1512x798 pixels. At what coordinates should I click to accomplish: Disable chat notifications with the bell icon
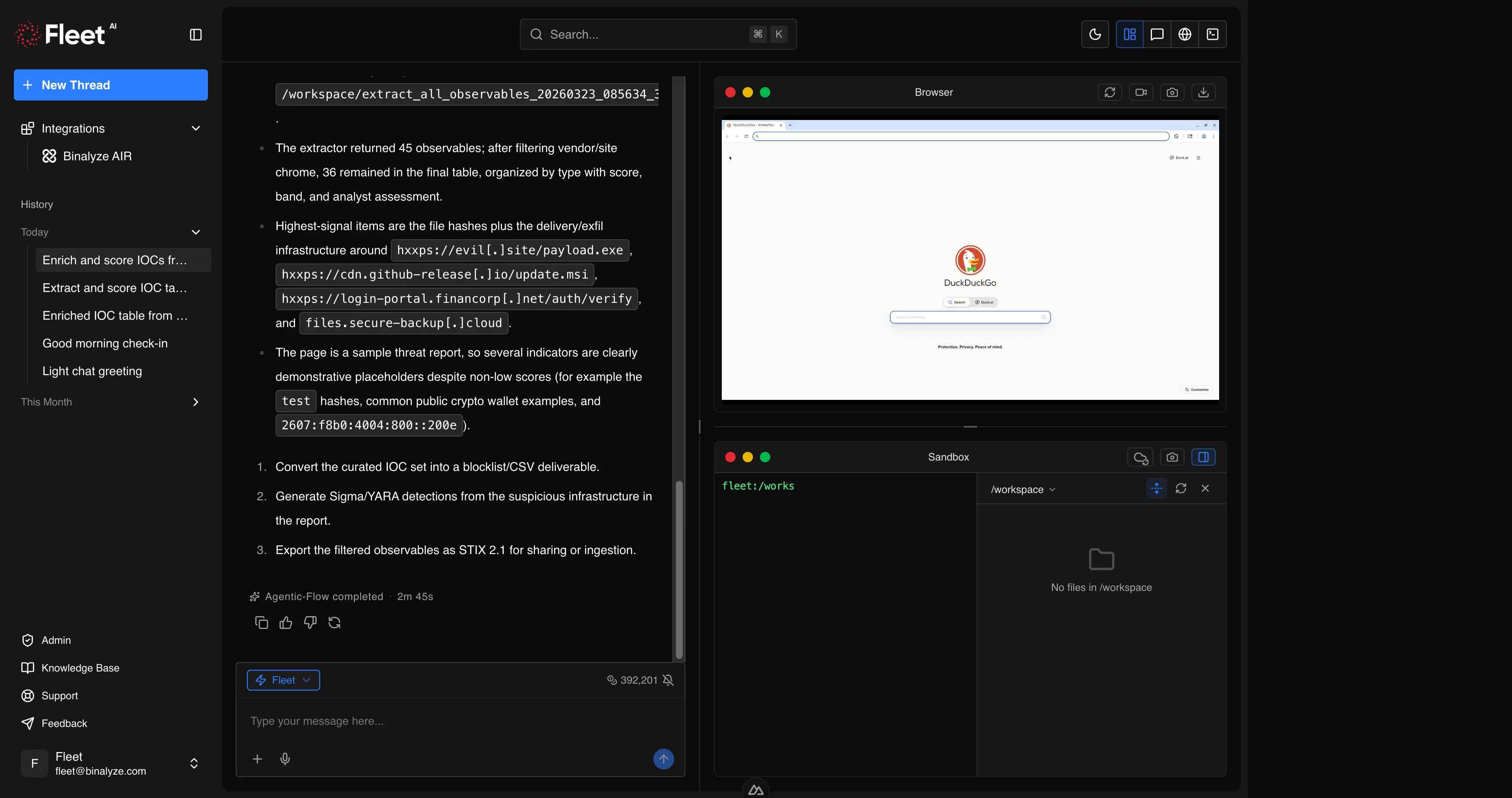point(668,680)
